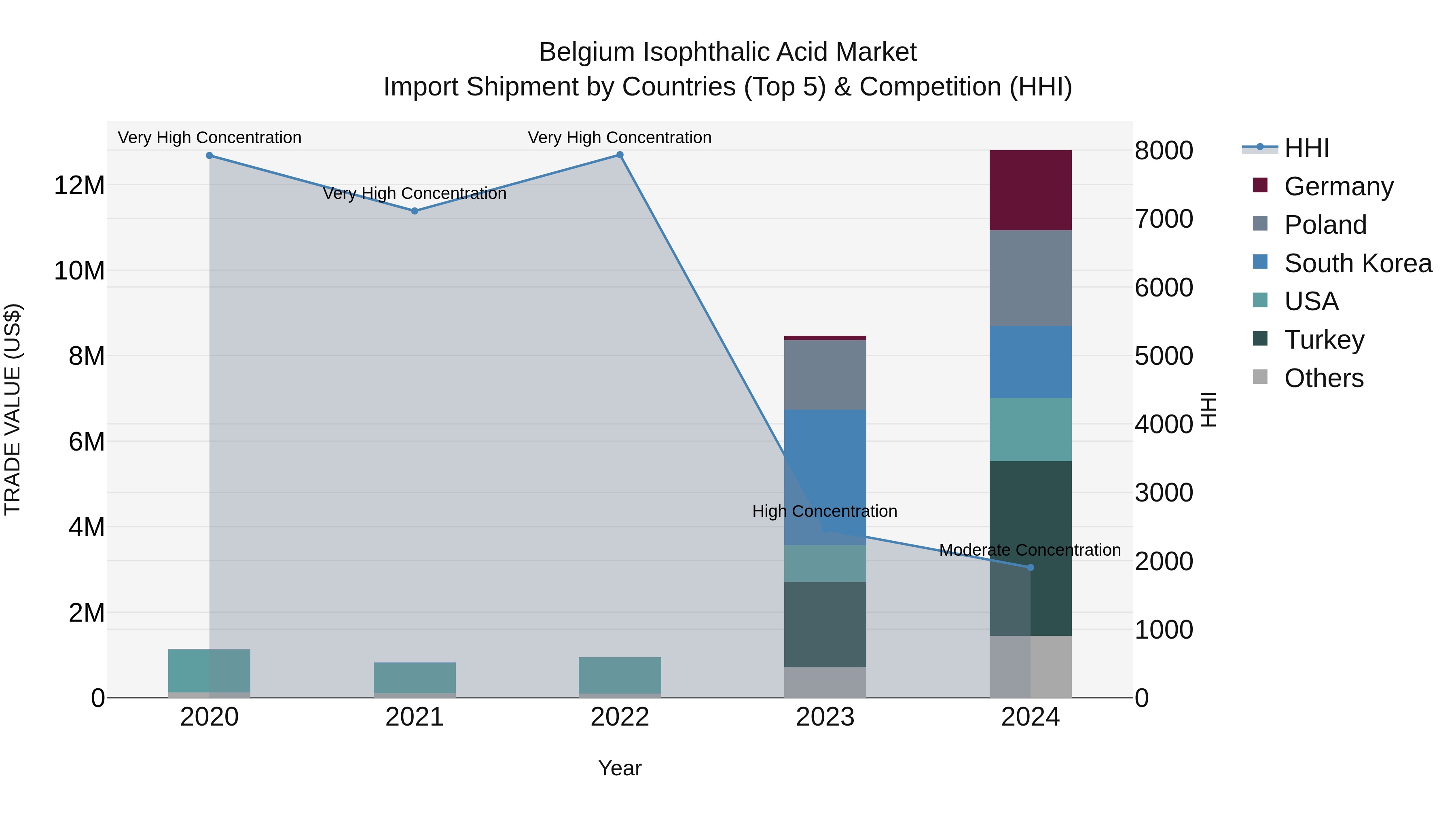Click the 'Moderate Concentration' annotation
Screen dimensions: 1456x819
tap(1030, 550)
